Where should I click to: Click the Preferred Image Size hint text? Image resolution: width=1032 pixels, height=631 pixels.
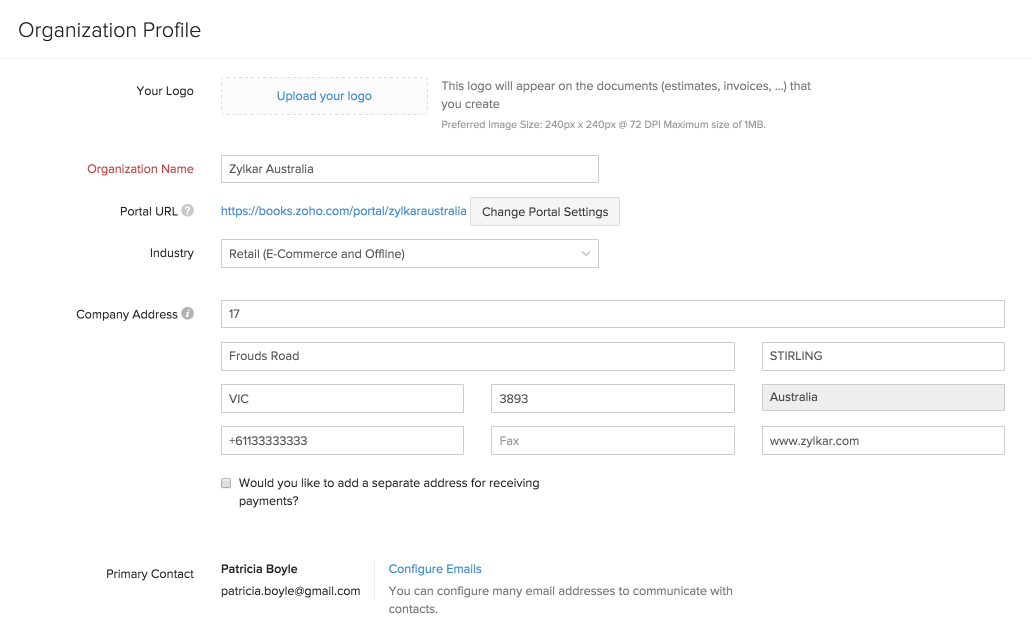pos(604,124)
